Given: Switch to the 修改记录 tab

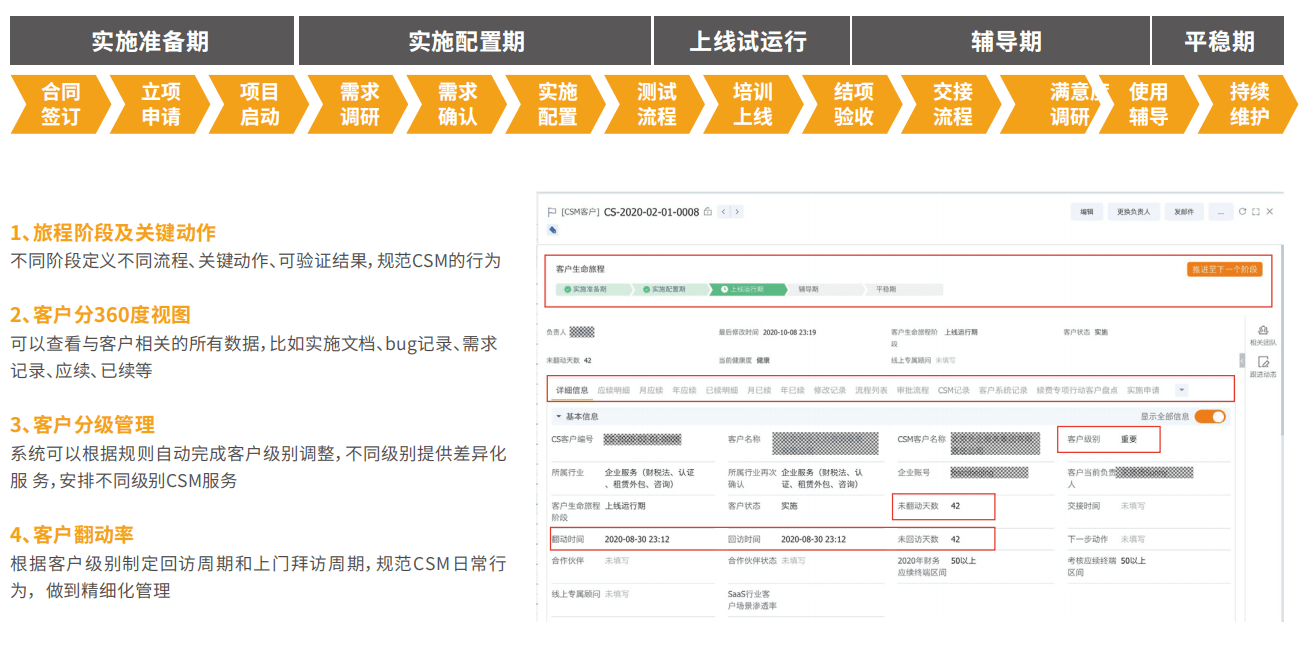Looking at the screenshot, I should 830,390.
